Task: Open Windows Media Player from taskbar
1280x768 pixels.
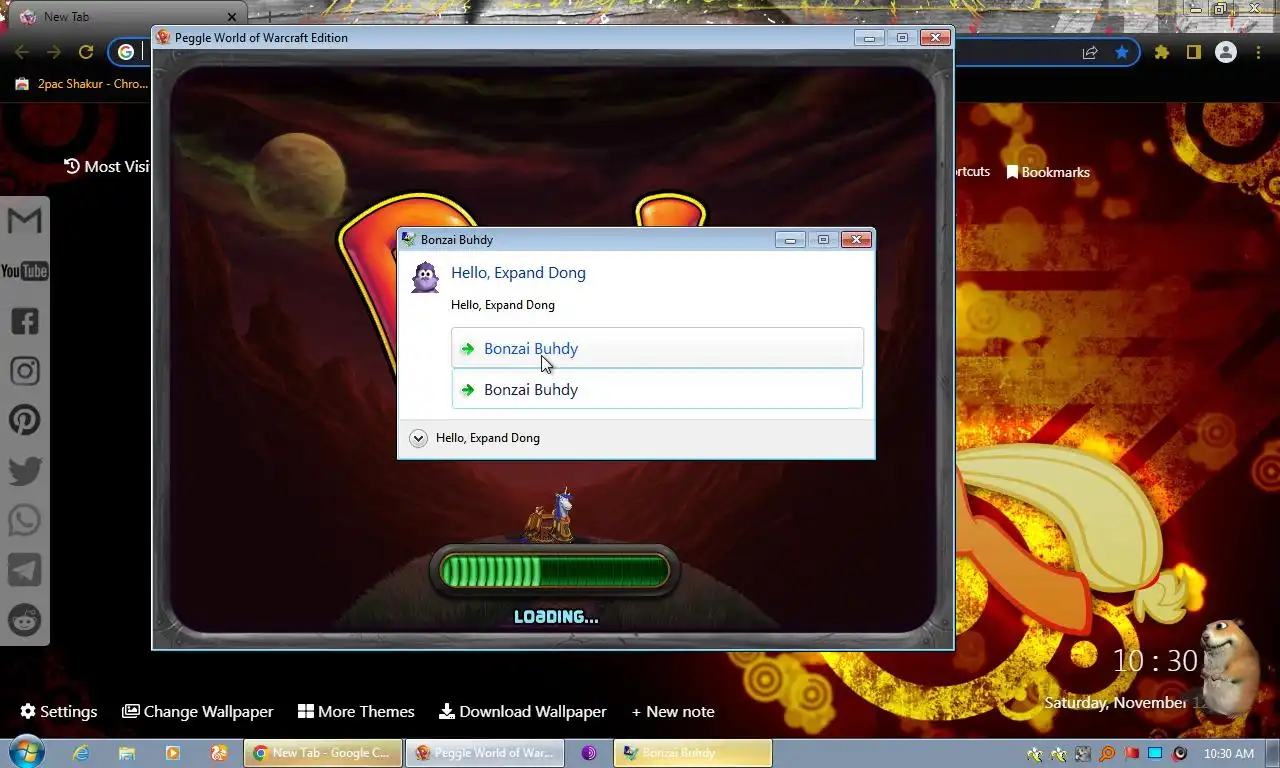Action: pos(173,753)
